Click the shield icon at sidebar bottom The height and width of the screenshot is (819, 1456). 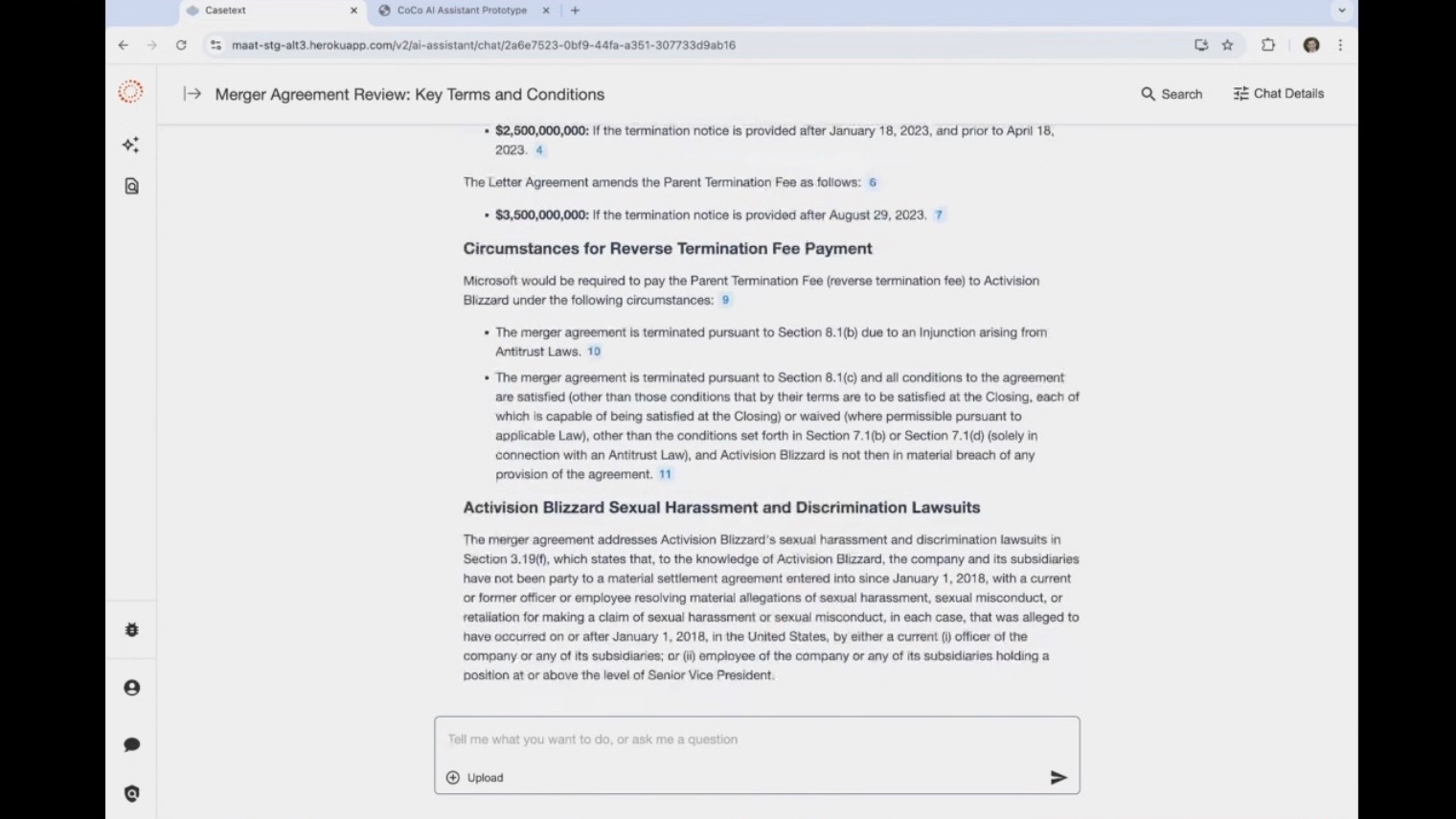pos(132,793)
